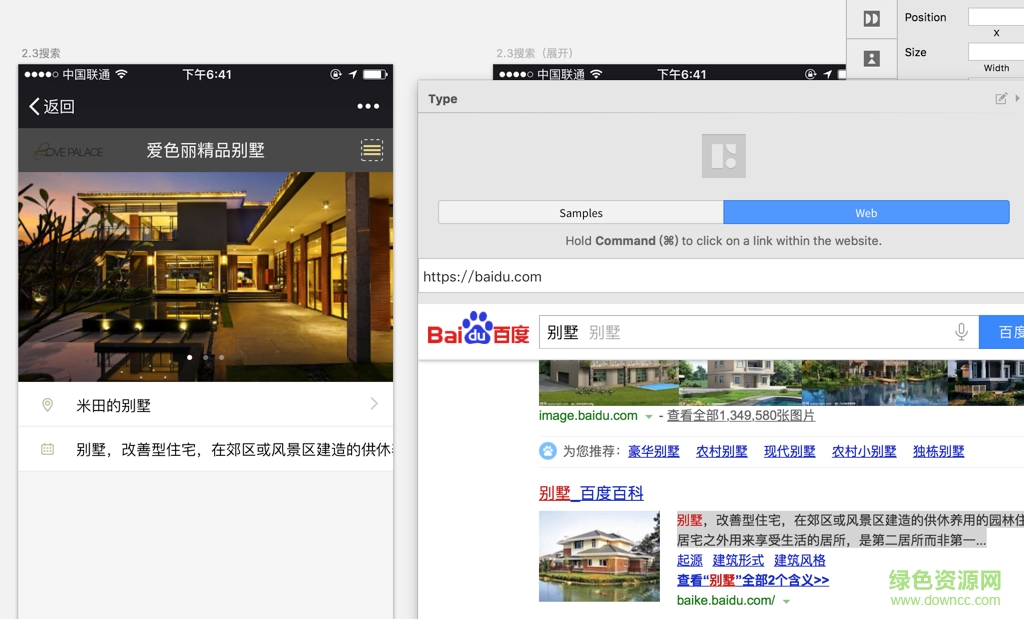Screen dimensions: 1024x619
Task: Click the location pin icon beside 米田的别墅
Action: tap(47, 405)
